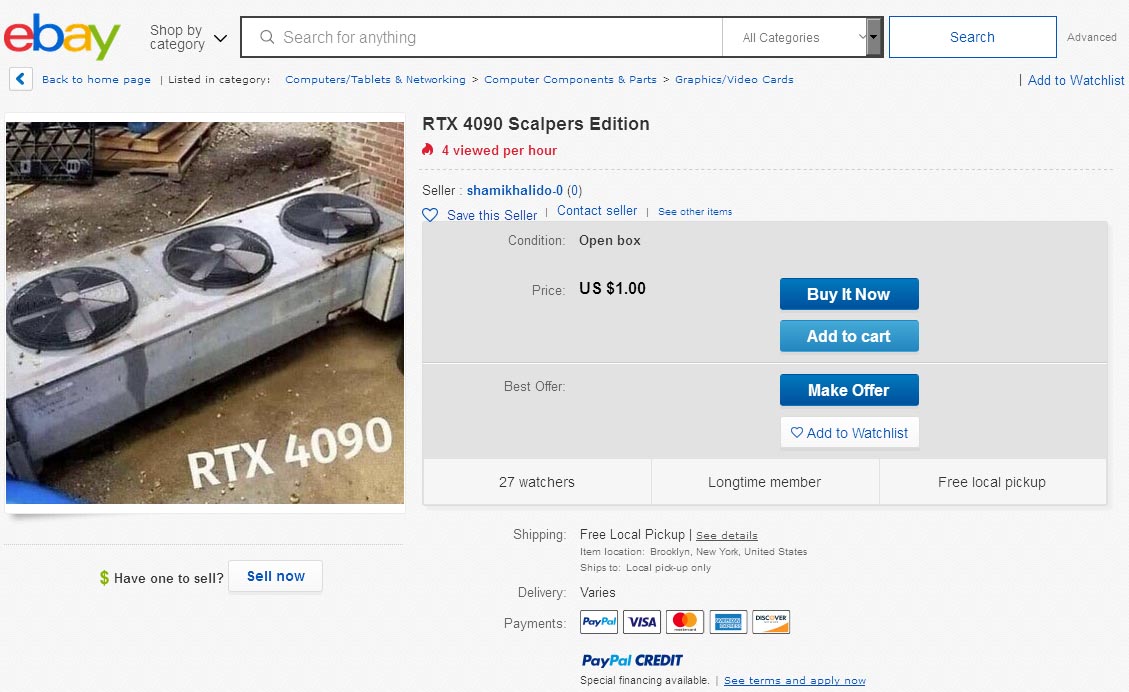The height and width of the screenshot is (692, 1129).
Task: Toggle Add to Watchlist heart button
Action: pyautogui.click(x=849, y=433)
